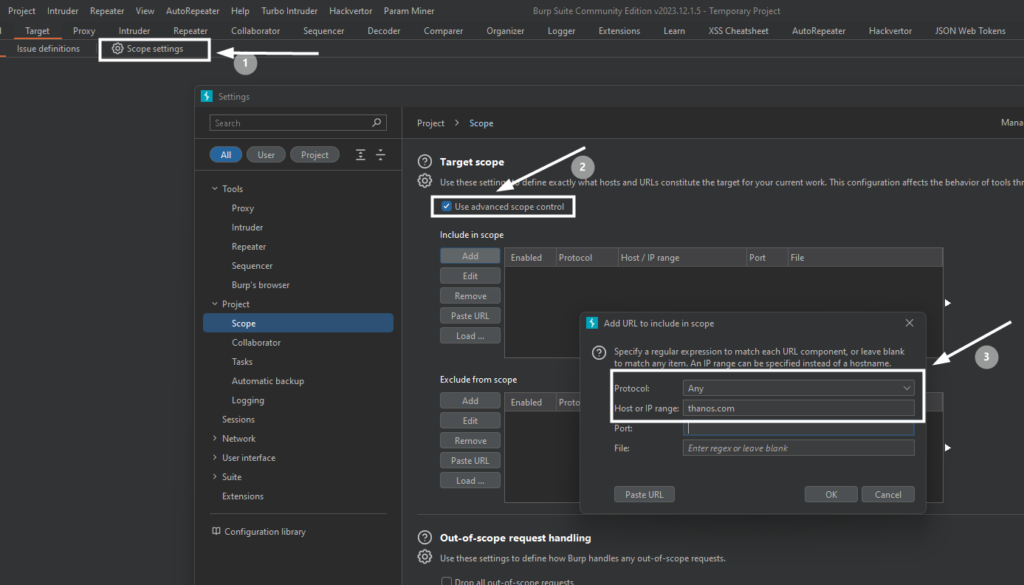Select Sessions in the settings tree
The width and height of the screenshot is (1024, 585).
tap(238, 419)
